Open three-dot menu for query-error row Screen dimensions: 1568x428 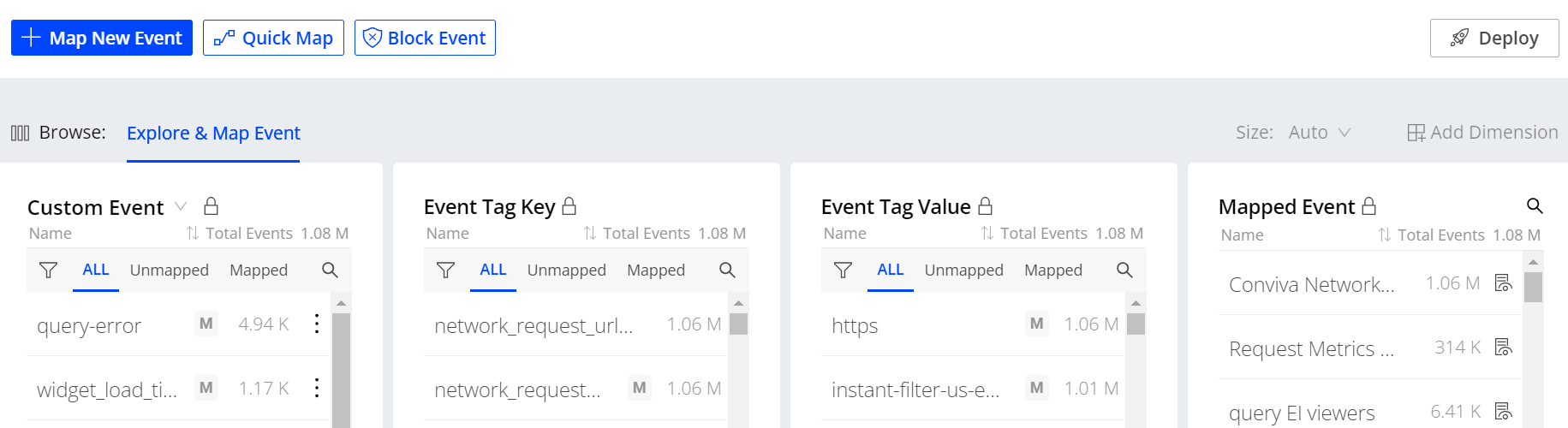click(x=317, y=324)
